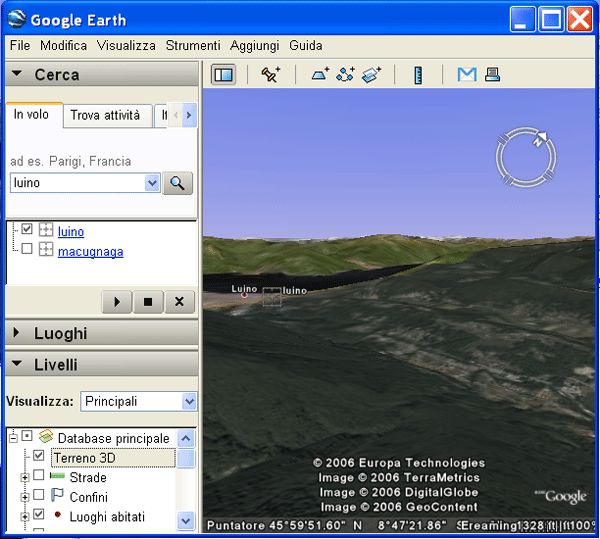The width and height of the screenshot is (600, 539).
Task: Click the compass ring to rotate view
Action: pyautogui.click(x=526, y=157)
